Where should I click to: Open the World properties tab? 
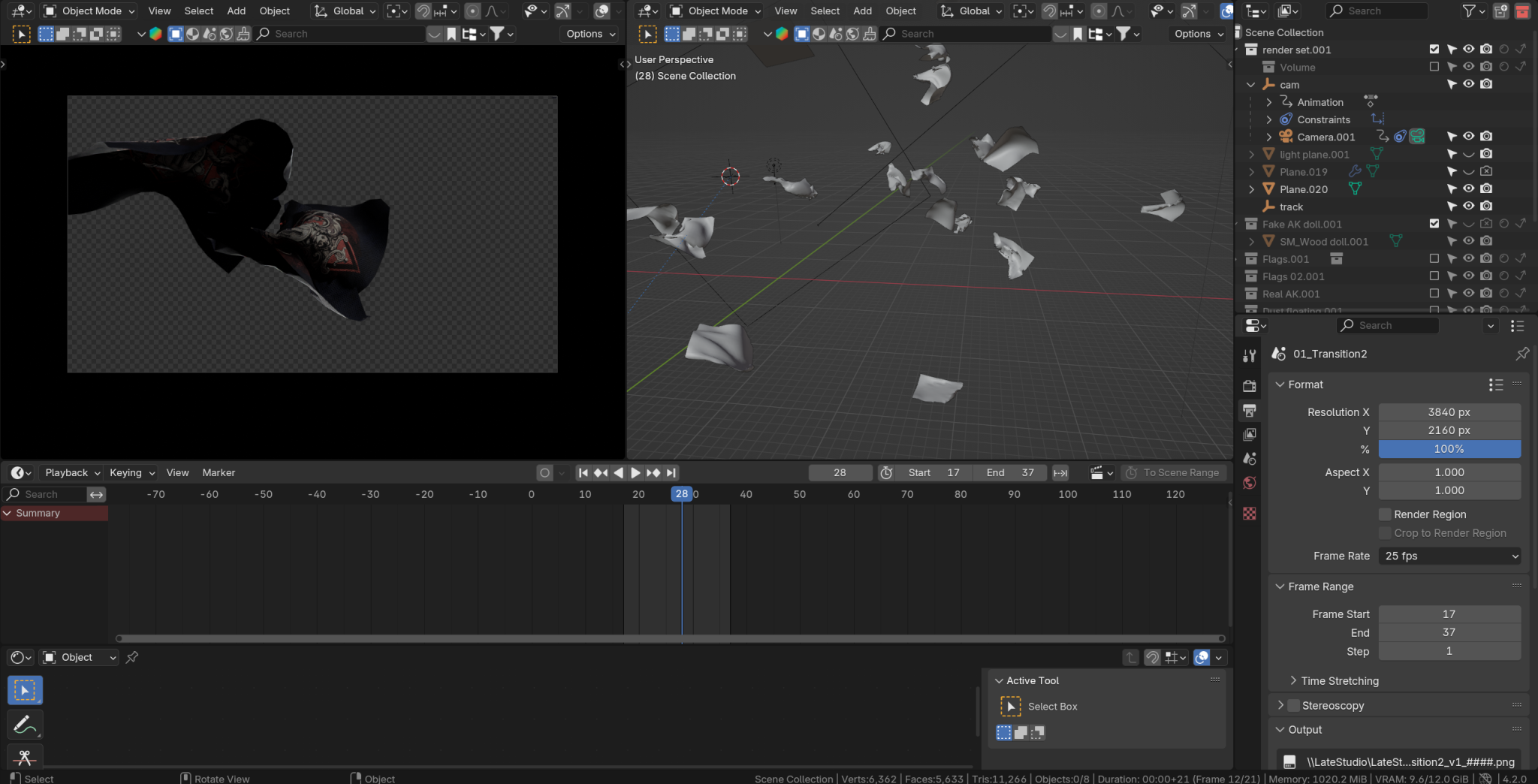click(x=1250, y=483)
